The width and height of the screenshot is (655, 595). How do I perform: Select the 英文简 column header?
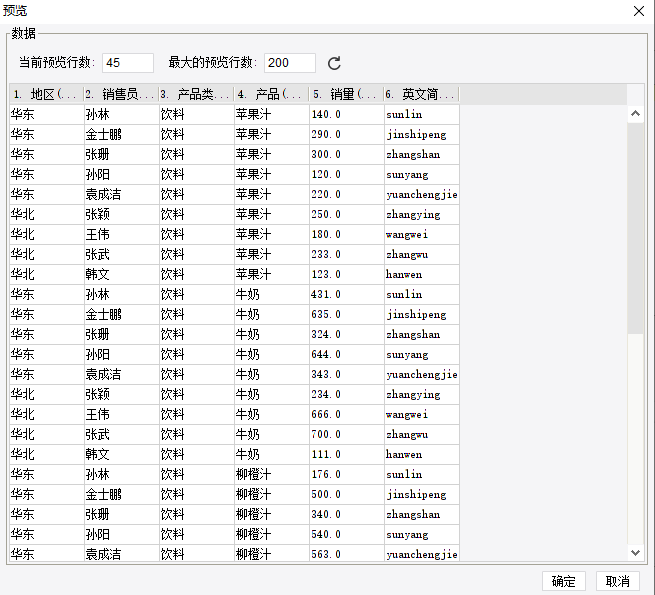tap(421, 94)
